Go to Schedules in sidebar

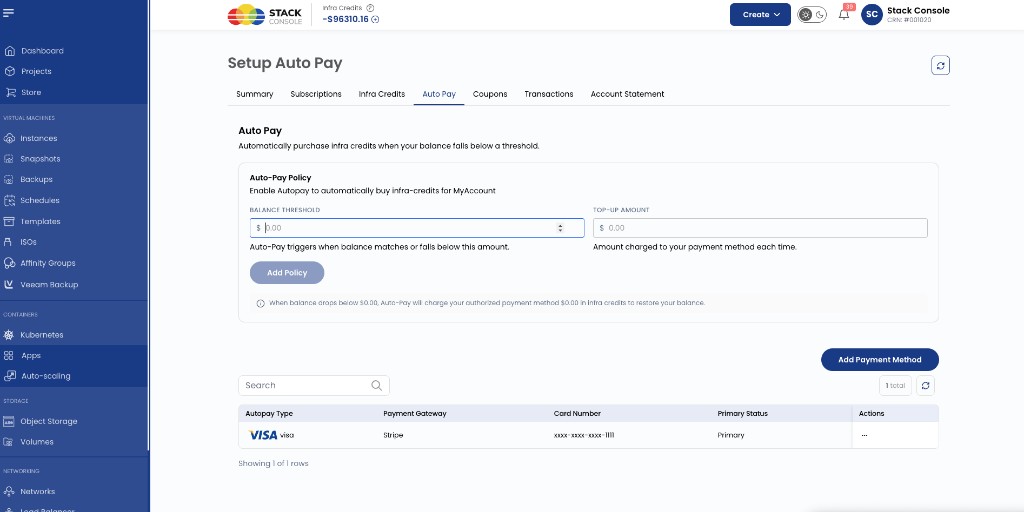click(39, 200)
